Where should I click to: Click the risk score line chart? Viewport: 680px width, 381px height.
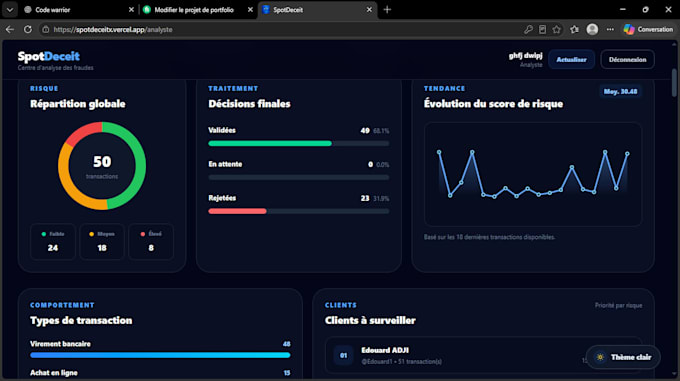click(x=533, y=174)
